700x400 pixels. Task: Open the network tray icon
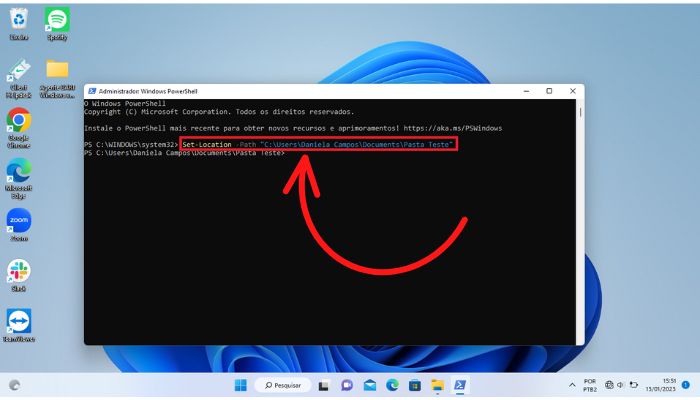click(609, 385)
